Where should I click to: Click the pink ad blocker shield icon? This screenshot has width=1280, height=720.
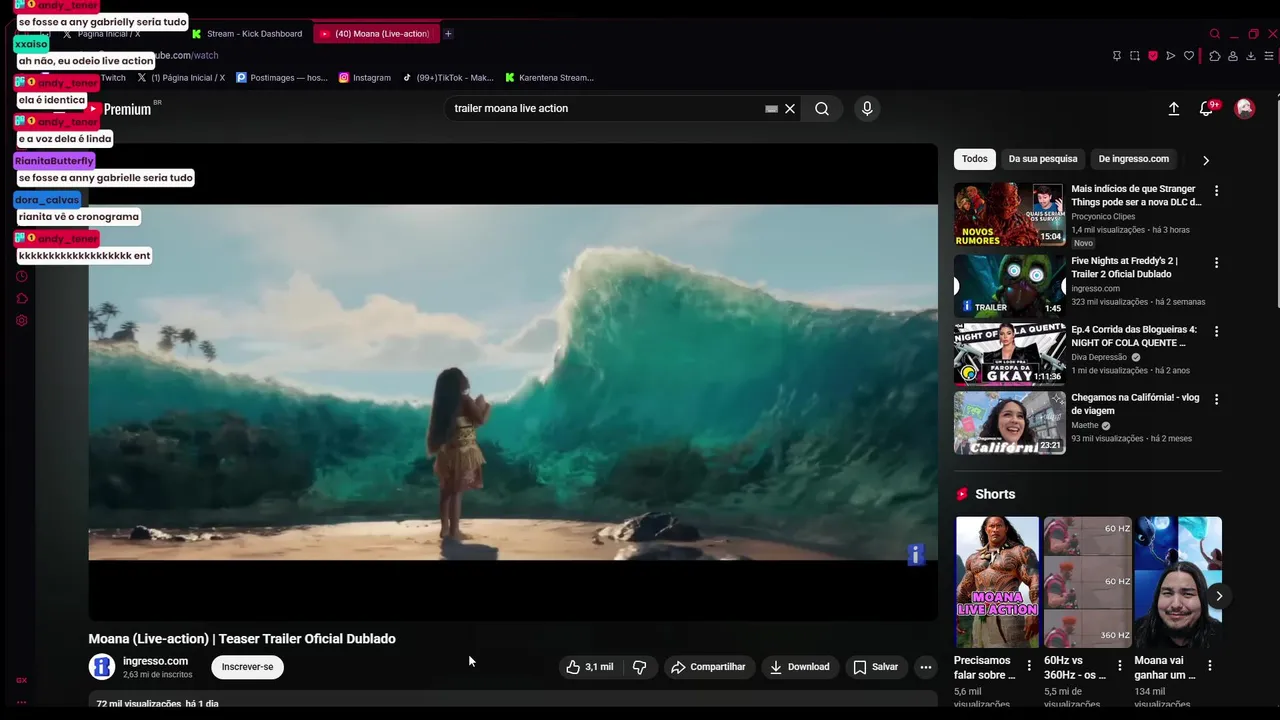pyautogui.click(x=1153, y=56)
